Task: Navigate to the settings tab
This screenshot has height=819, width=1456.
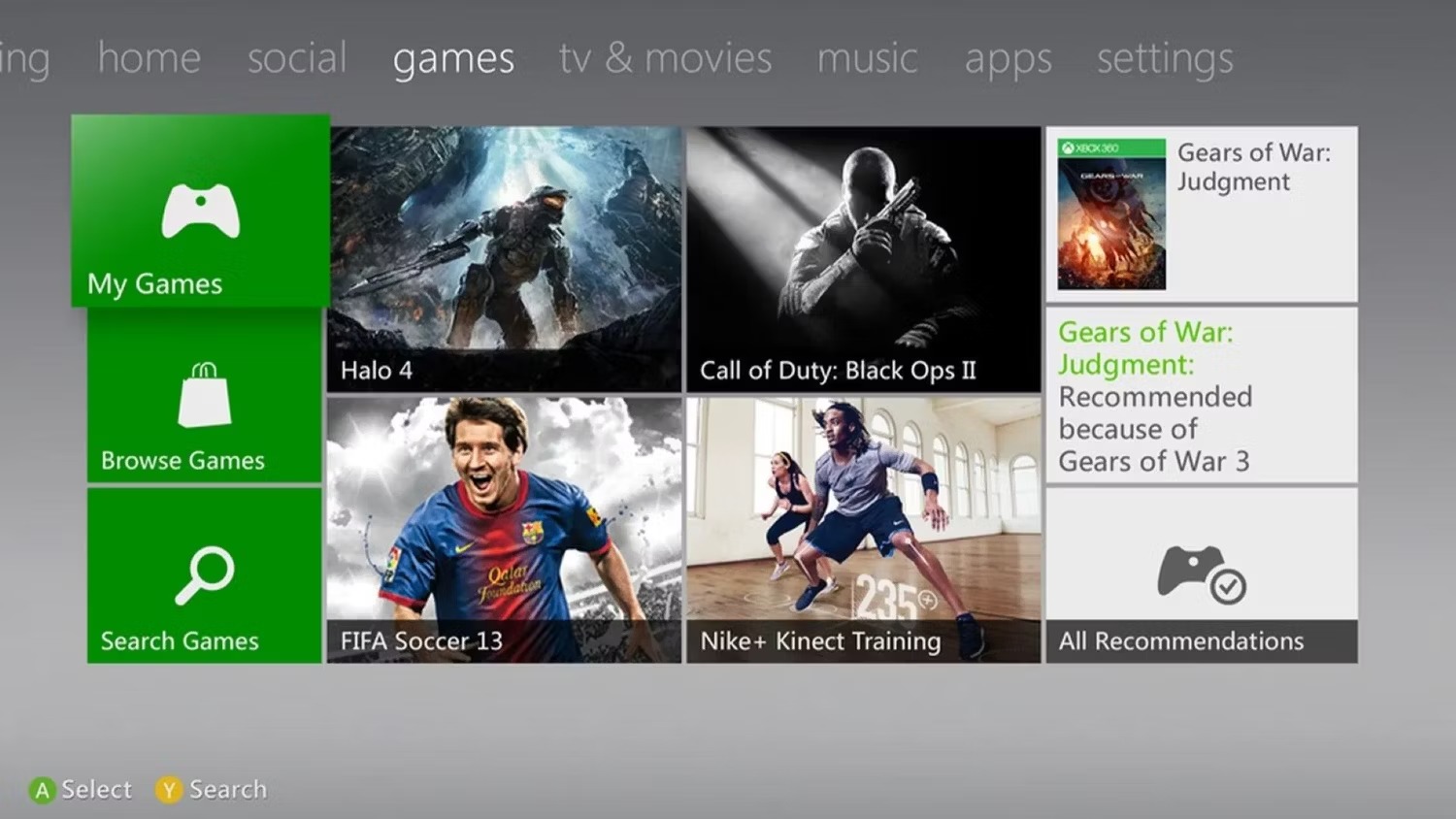Action: pyautogui.click(x=1165, y=60)
